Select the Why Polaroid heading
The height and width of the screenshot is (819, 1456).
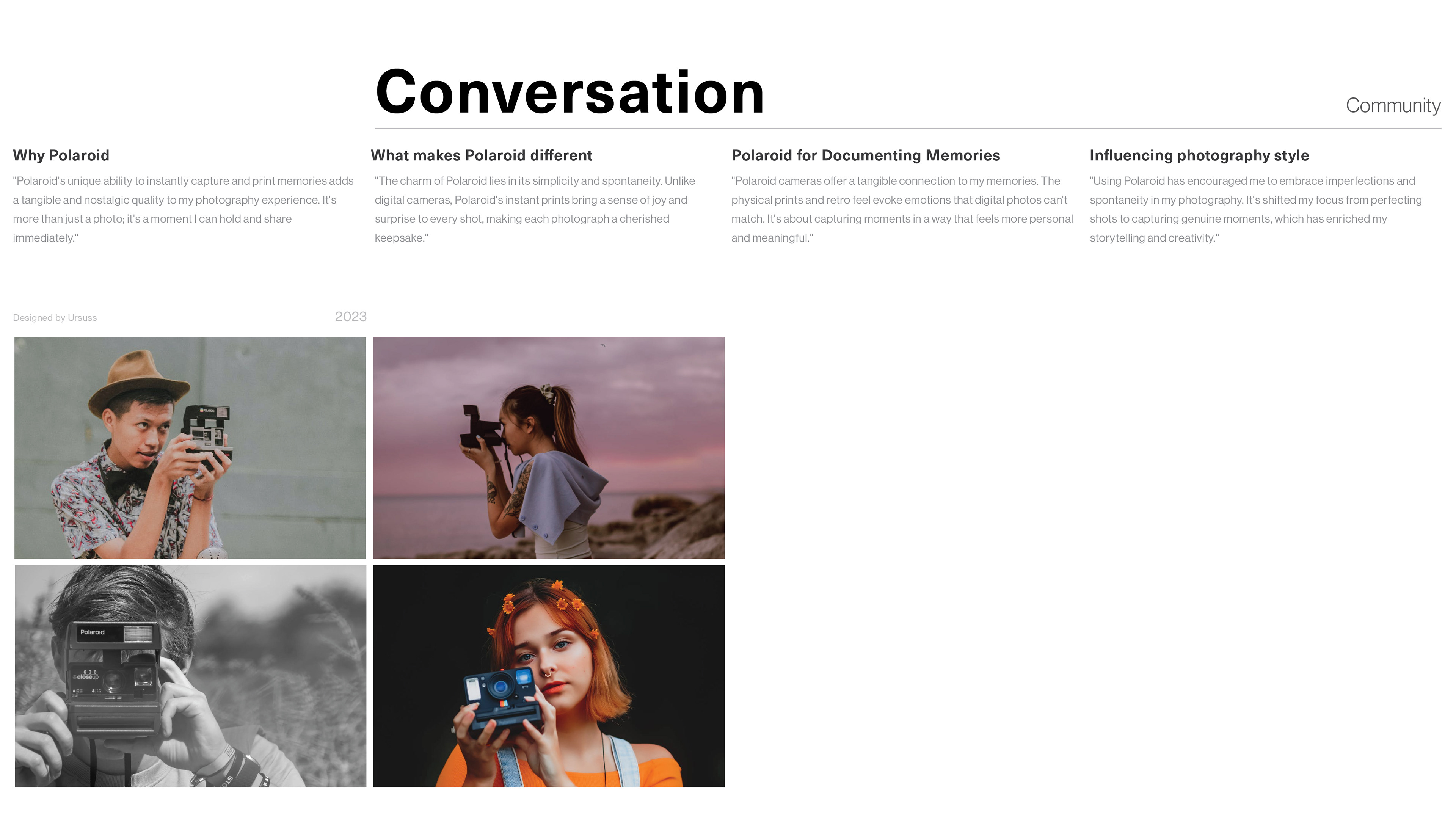click(x=61, y=155)
